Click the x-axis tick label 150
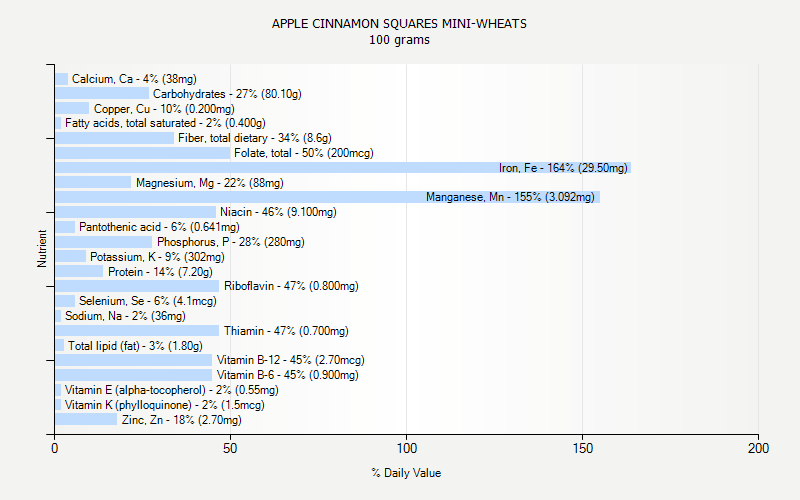 pyautogui.click(x=583, y=448)
